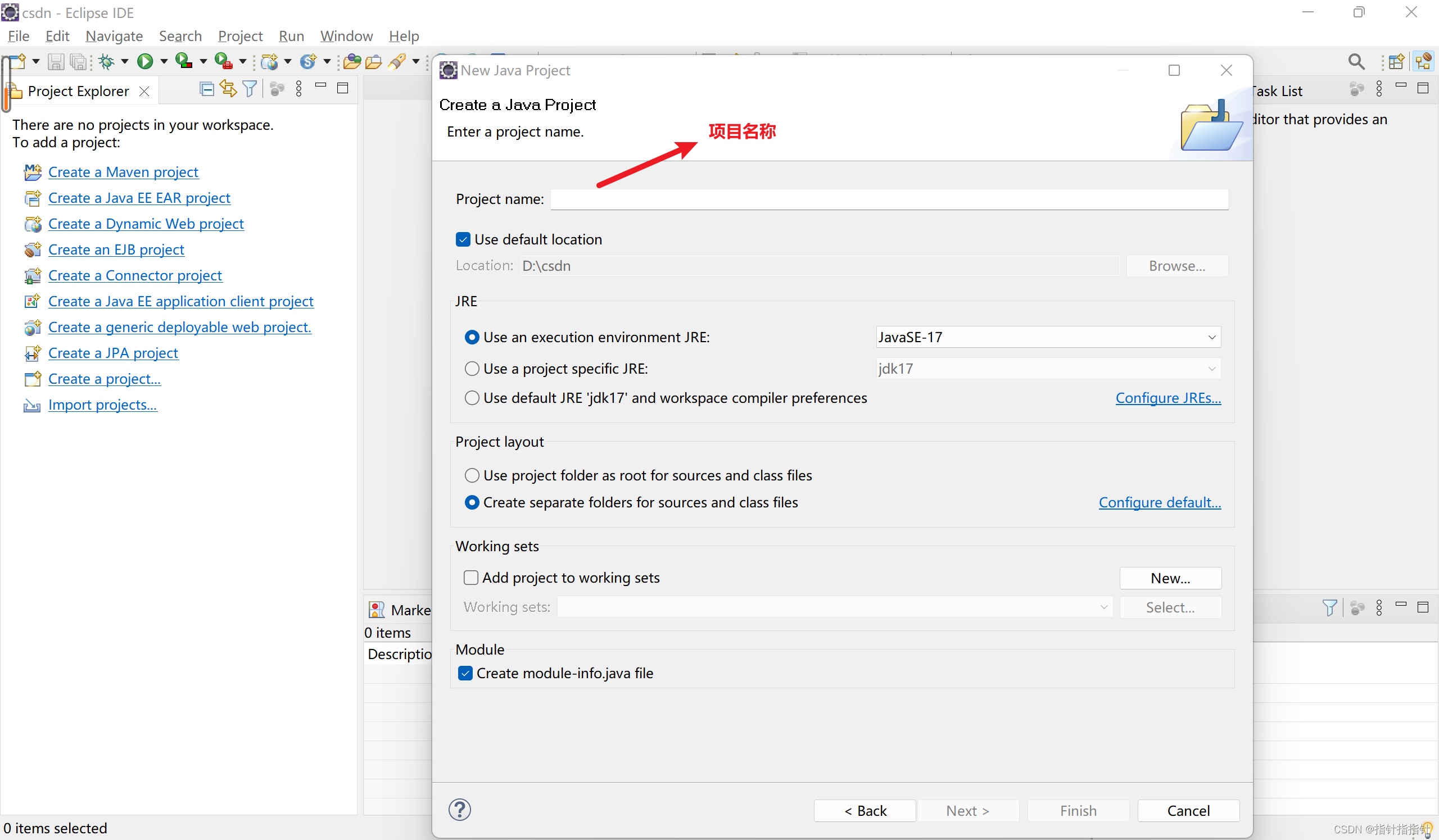Click the filter funnel icon in Project Explorer

click(x=250, y=89)
